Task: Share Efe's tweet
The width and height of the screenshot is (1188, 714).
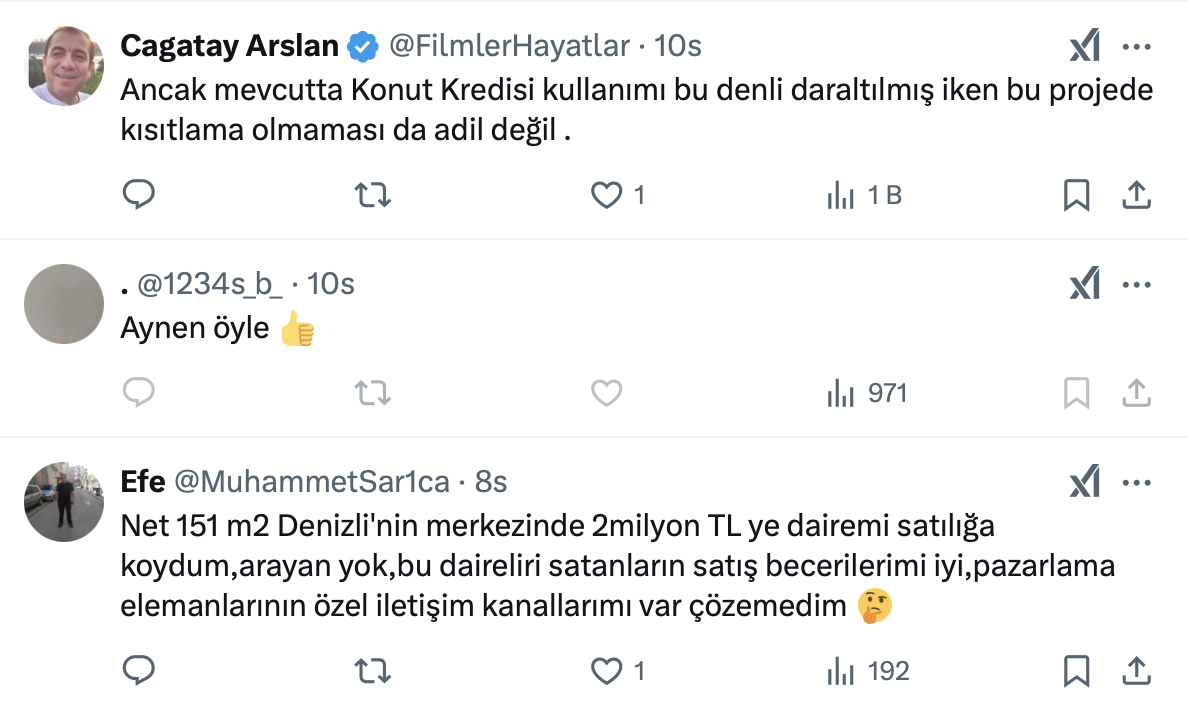Action: pyautogui.click(x=1136, y=669)
